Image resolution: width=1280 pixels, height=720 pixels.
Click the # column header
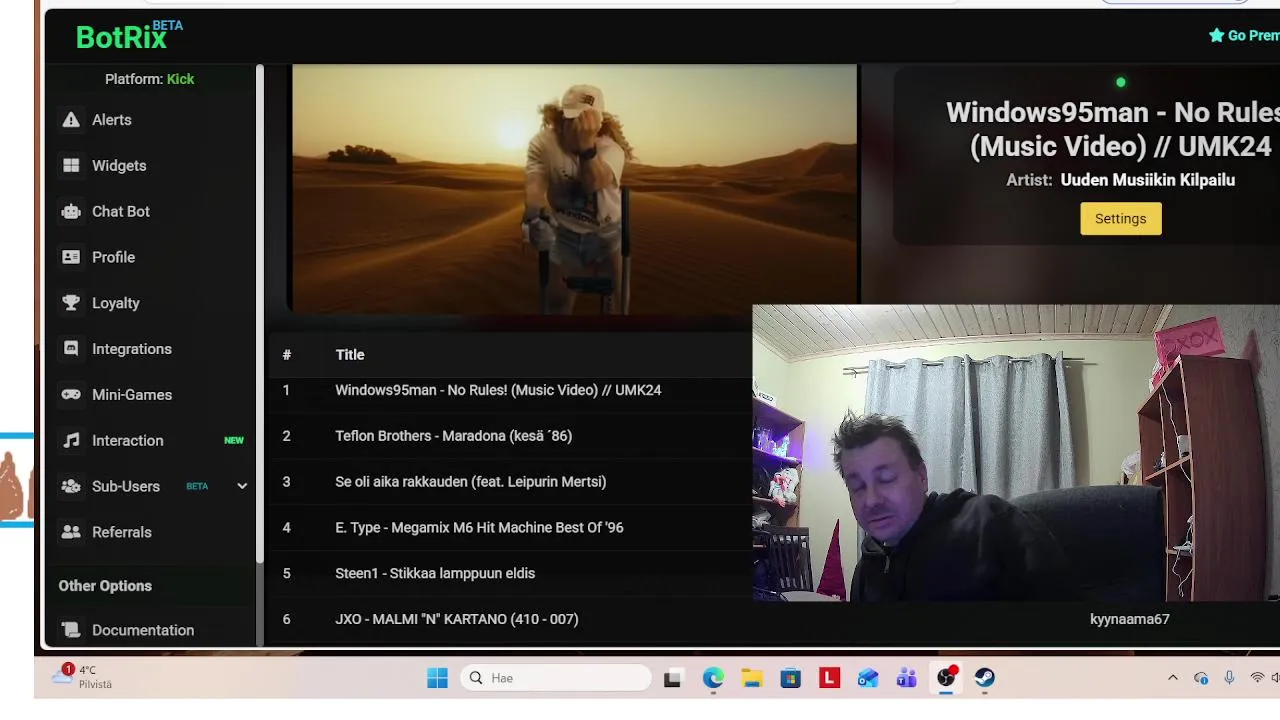tap(287, 355)
